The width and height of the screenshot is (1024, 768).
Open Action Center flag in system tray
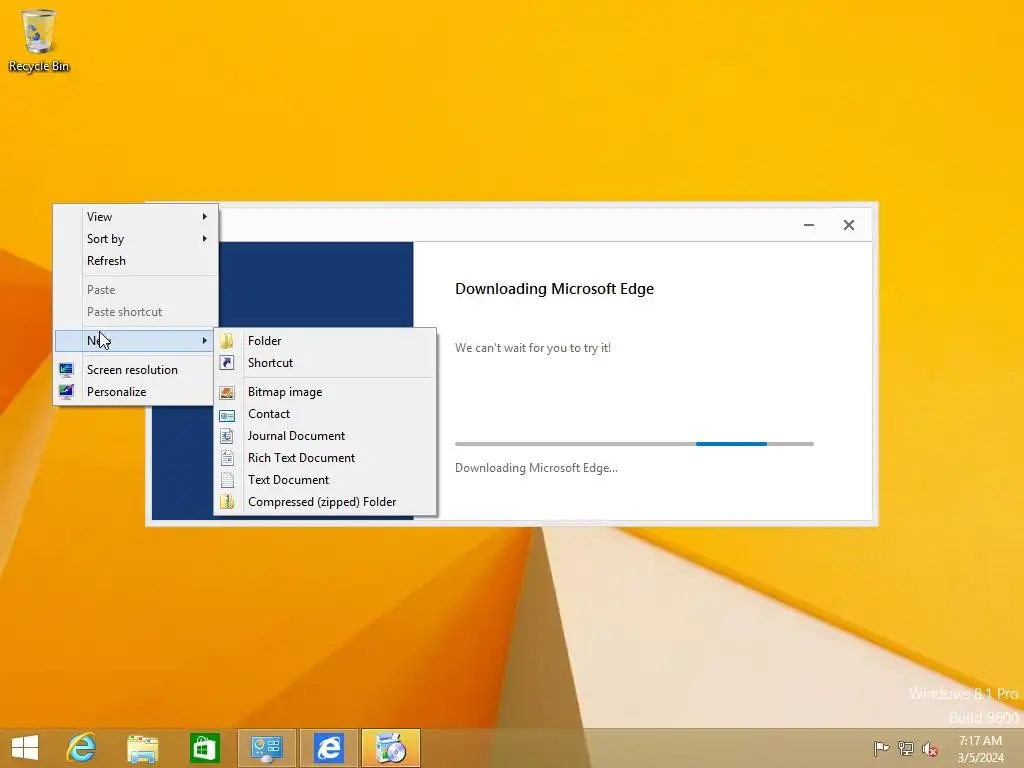[x=881, y=748]
